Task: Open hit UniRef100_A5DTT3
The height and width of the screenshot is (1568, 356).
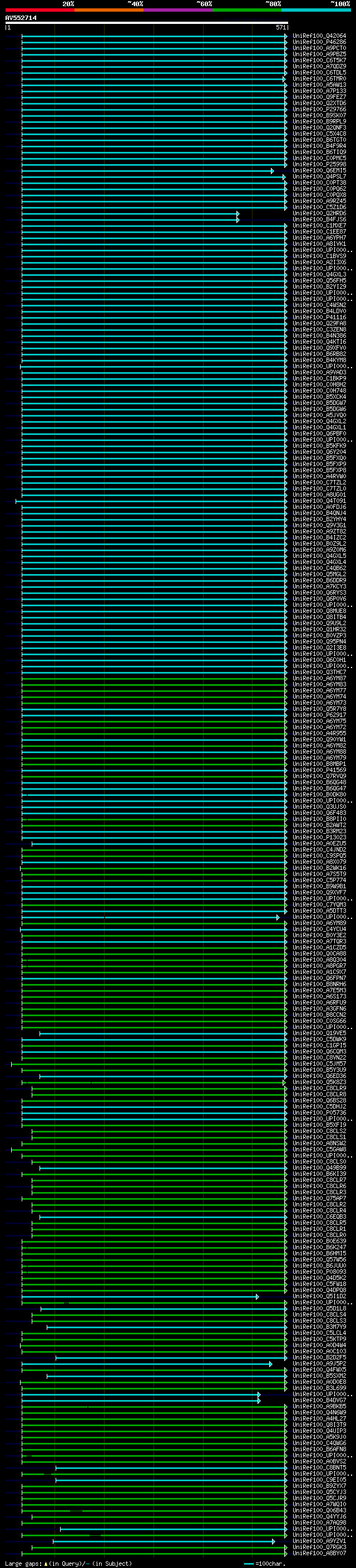Action: (x=319, y=911)
